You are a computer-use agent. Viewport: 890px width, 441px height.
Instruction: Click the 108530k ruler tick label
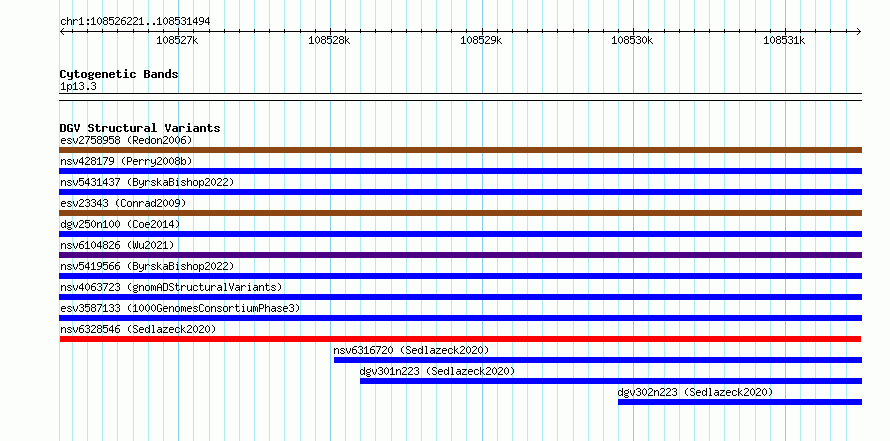coord(632,40)
